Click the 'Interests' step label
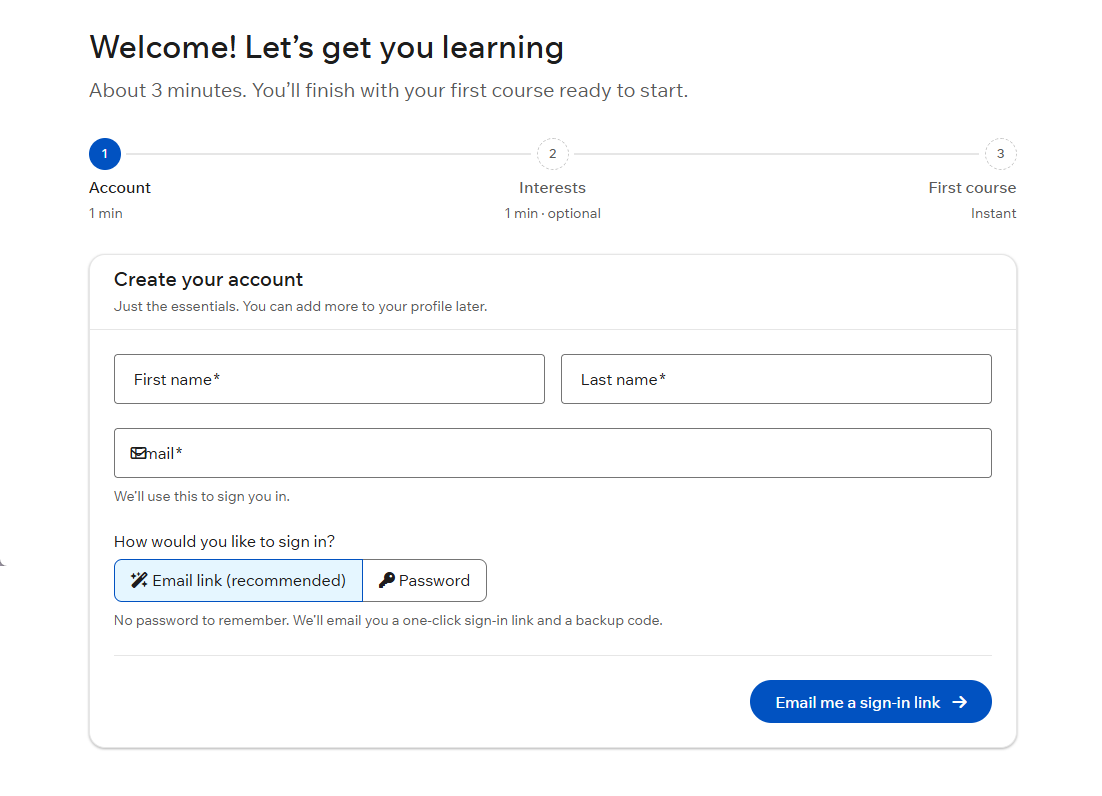This screenshot has height=796, width=1102. coord(552,188)
